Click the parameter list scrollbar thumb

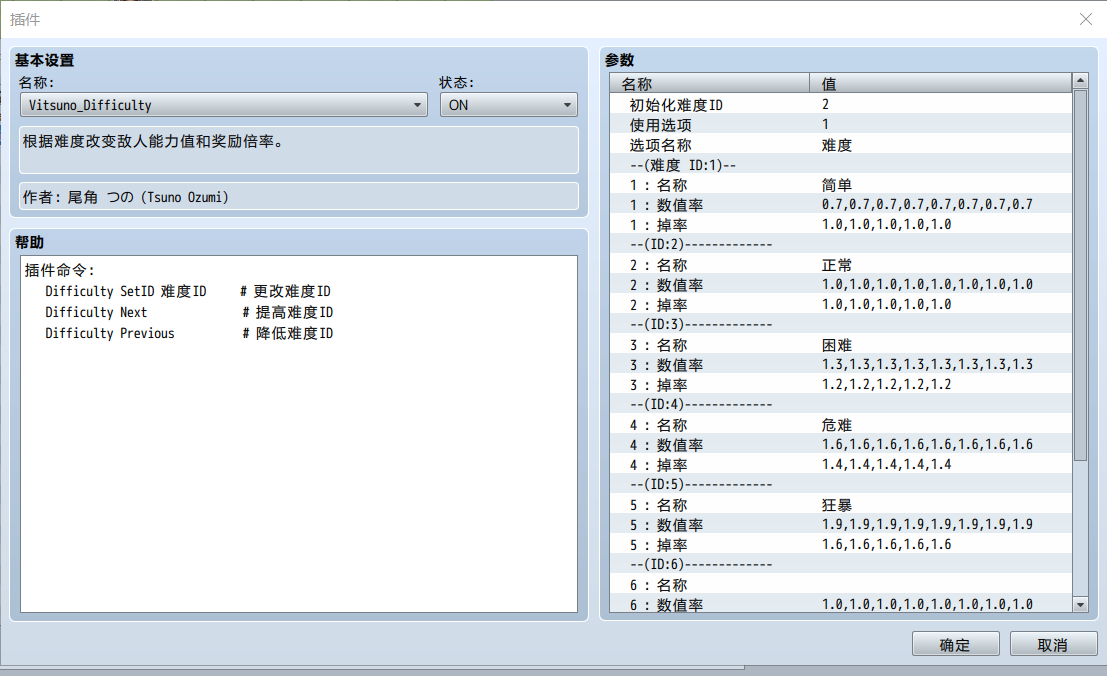pyautogui.click(x=1080, y=275)
